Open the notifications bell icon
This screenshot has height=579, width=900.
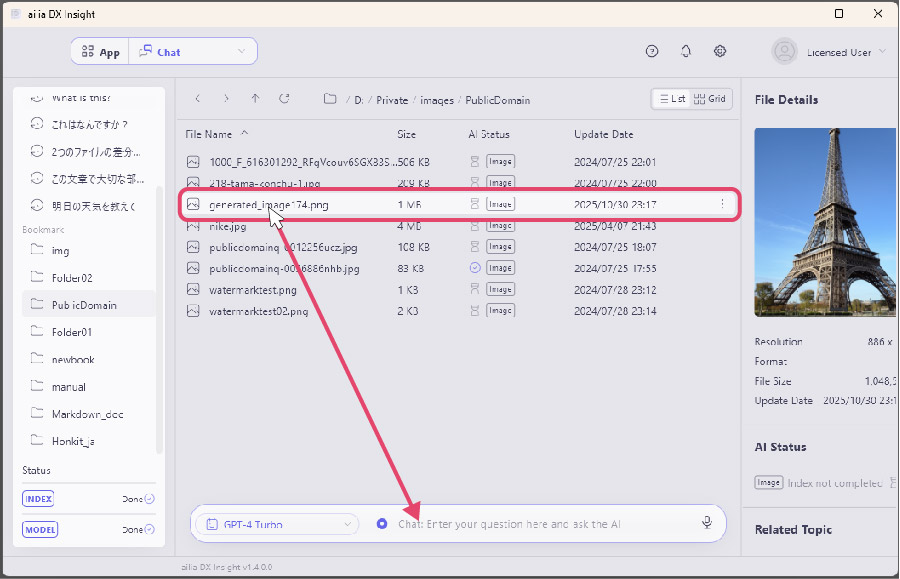[x=686, y=52]
